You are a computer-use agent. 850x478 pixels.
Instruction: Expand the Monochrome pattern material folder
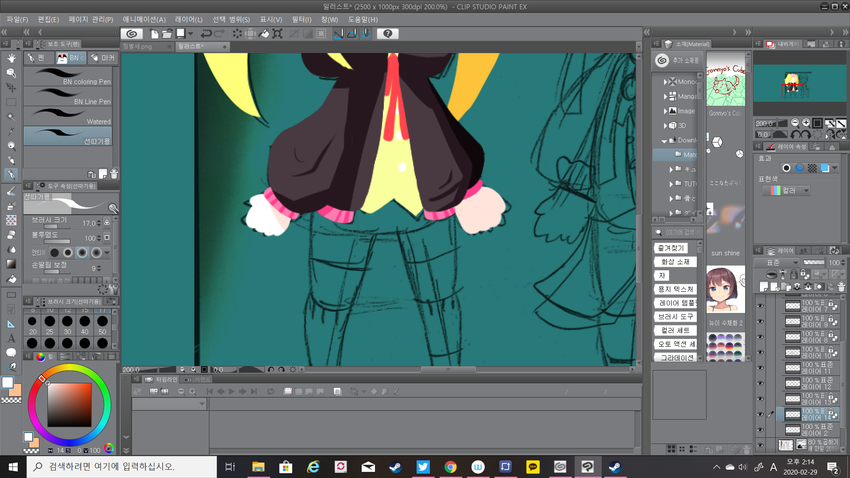(666, 82)
